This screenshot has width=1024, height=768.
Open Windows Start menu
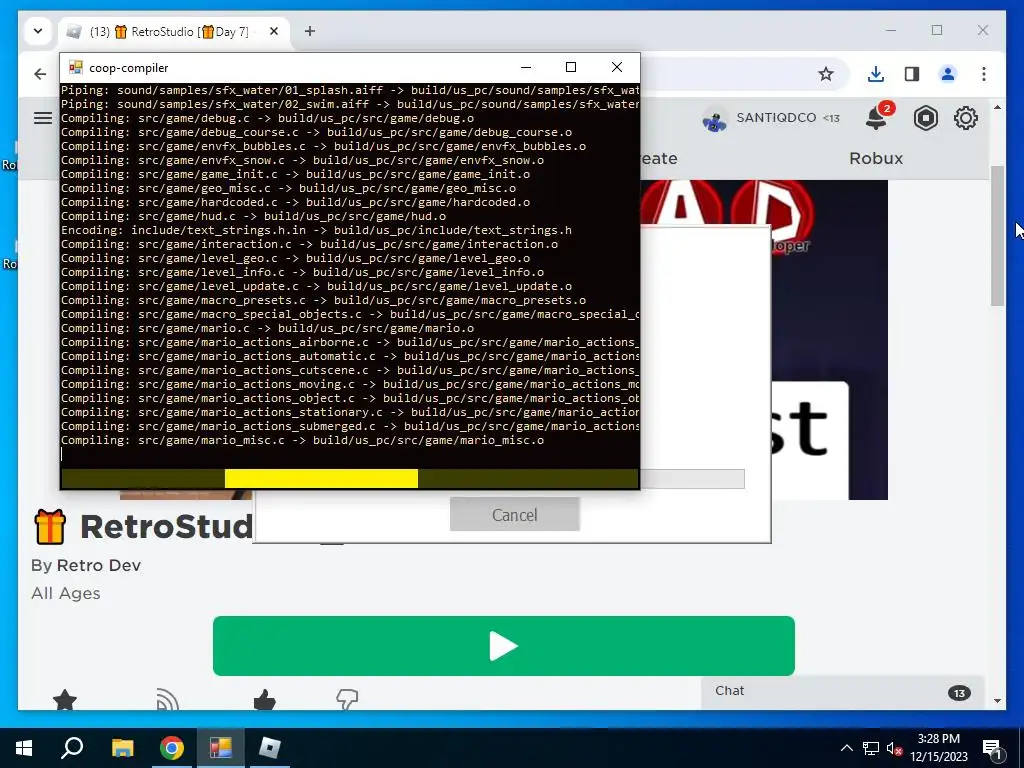24,748
